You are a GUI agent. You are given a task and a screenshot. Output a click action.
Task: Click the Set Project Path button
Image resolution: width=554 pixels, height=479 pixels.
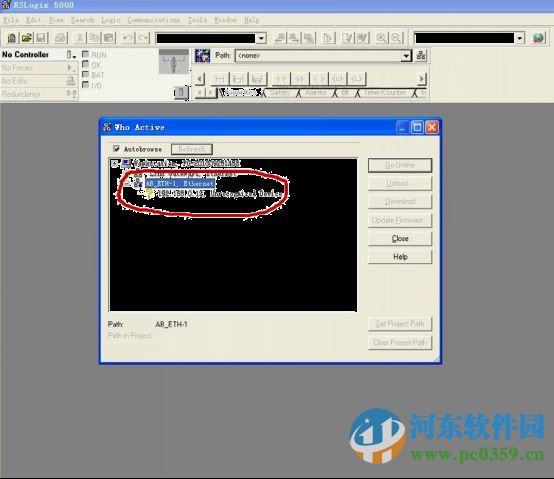point(400,324)
